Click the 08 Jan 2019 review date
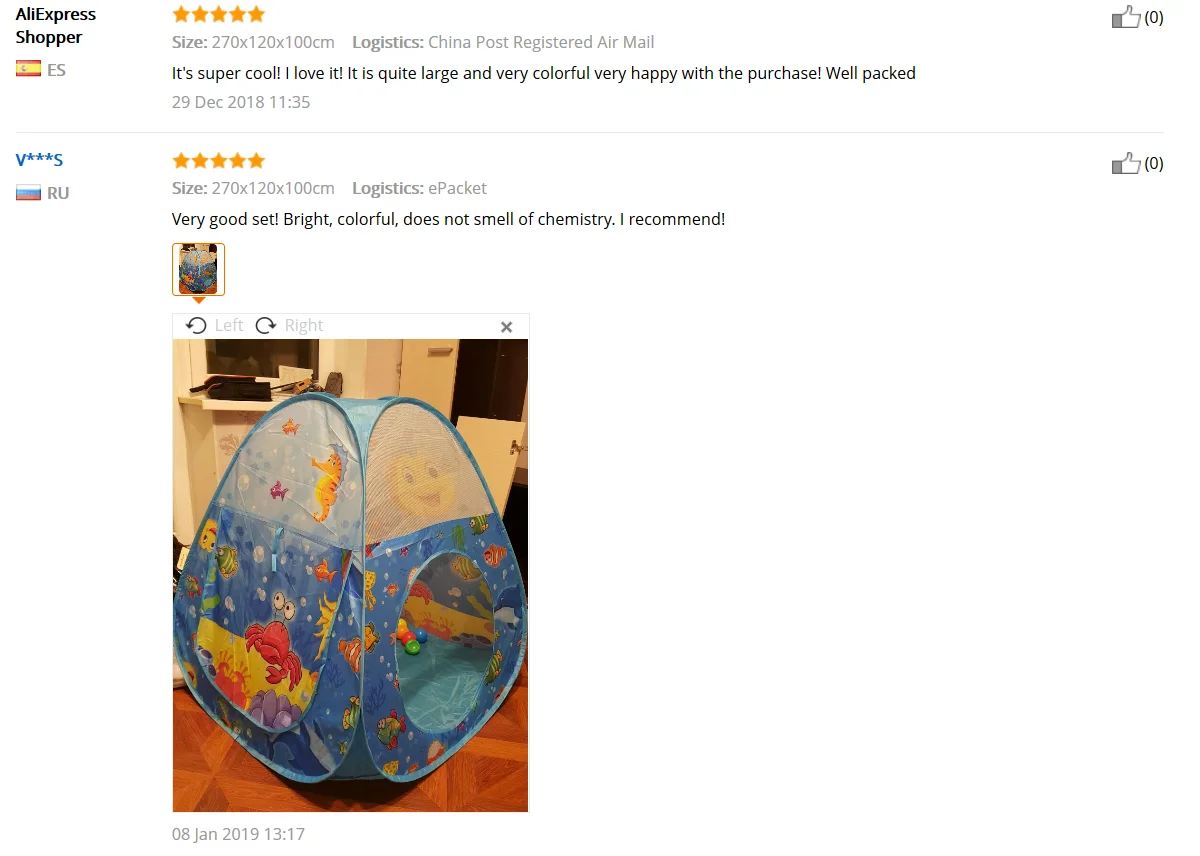 click(238, 833)
